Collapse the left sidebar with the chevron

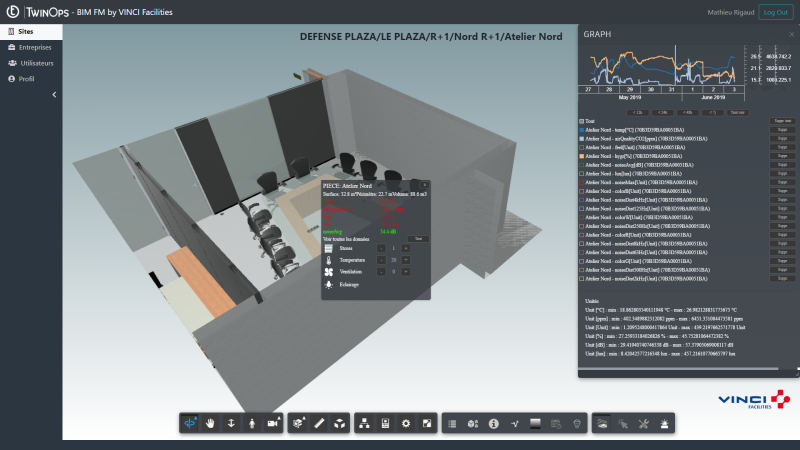pos(54,94)
